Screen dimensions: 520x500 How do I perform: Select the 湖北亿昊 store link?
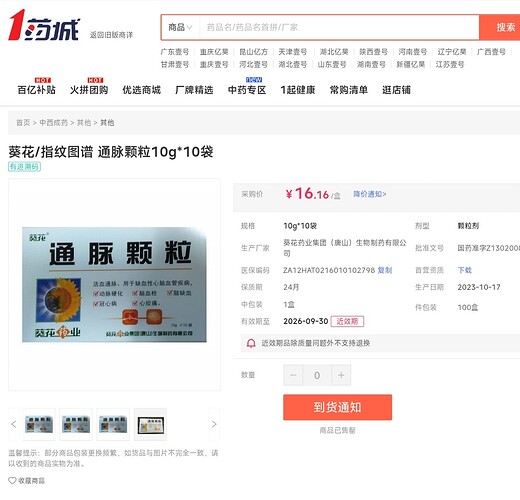(334, 52)
